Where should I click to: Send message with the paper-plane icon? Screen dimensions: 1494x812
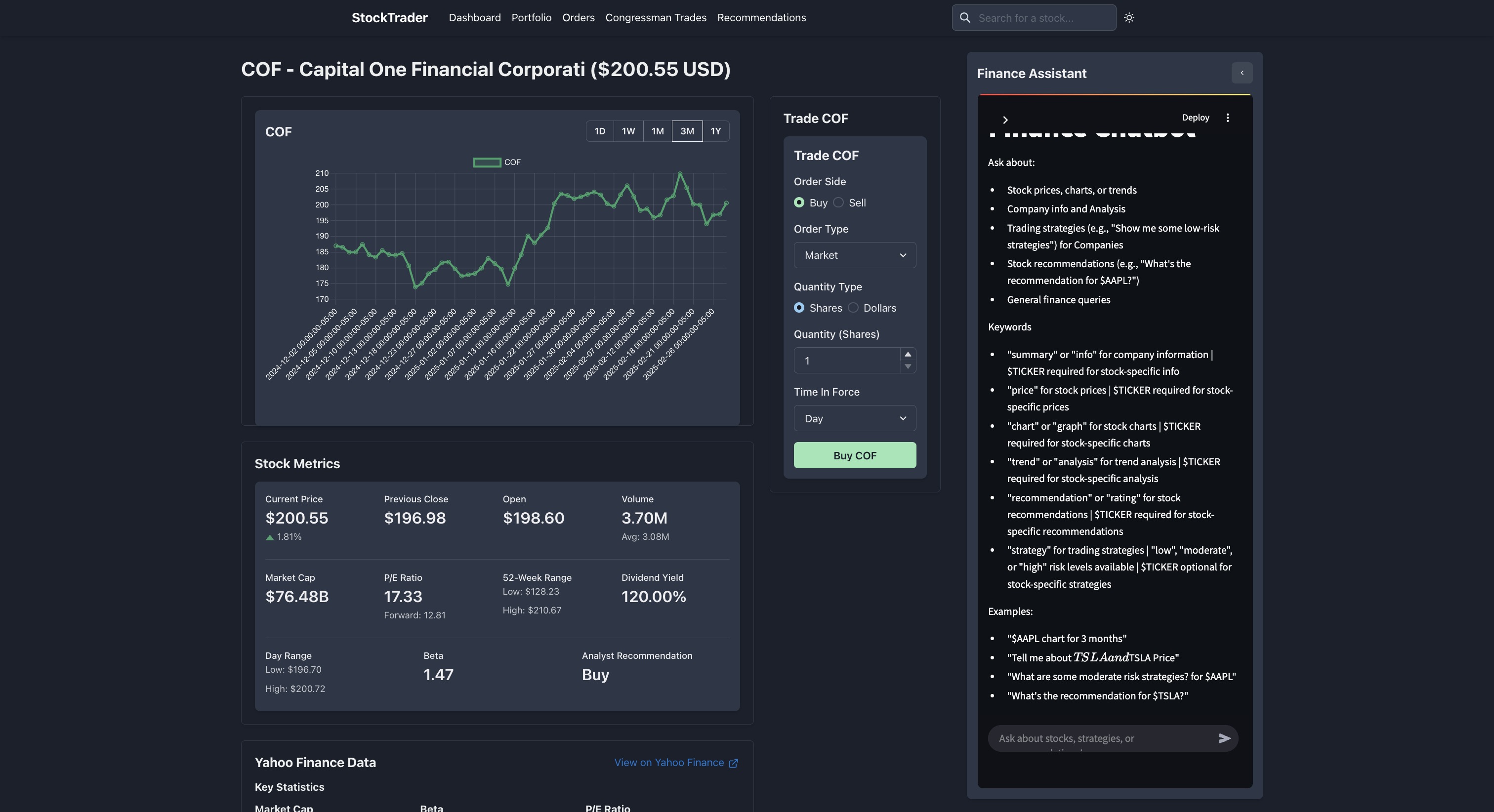[1224, 738]
